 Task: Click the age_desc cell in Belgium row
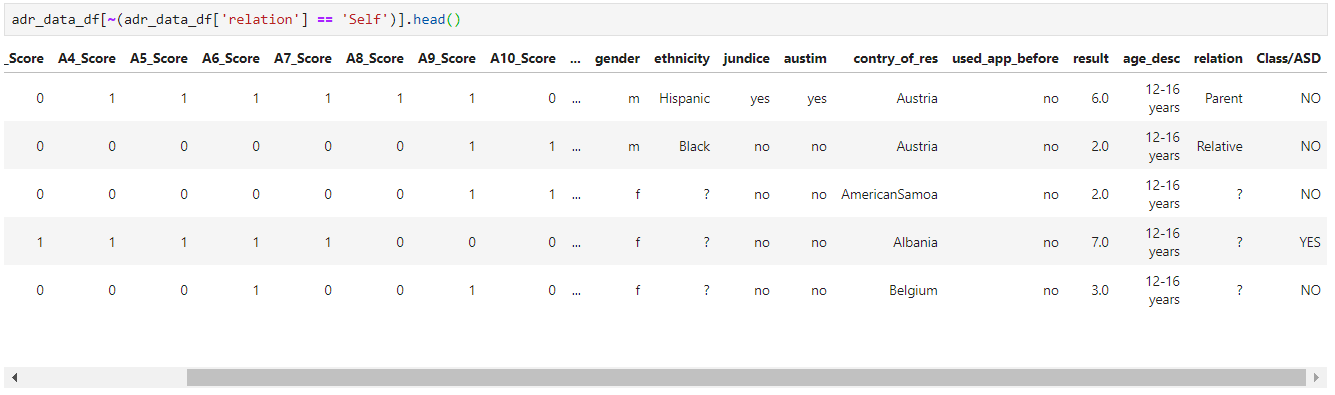tap(1163, 291)
